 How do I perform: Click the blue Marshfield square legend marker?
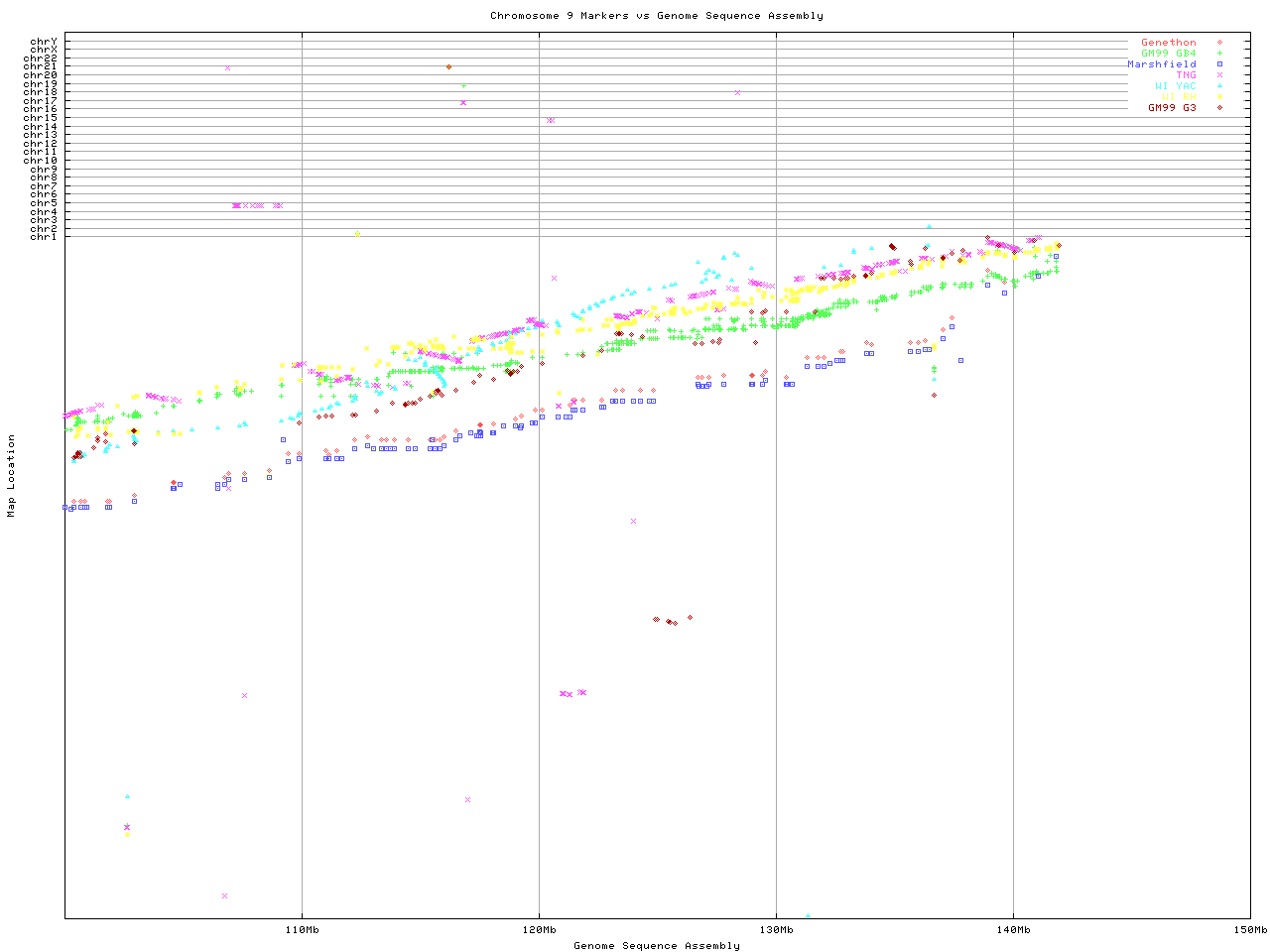pos(1219,64)
